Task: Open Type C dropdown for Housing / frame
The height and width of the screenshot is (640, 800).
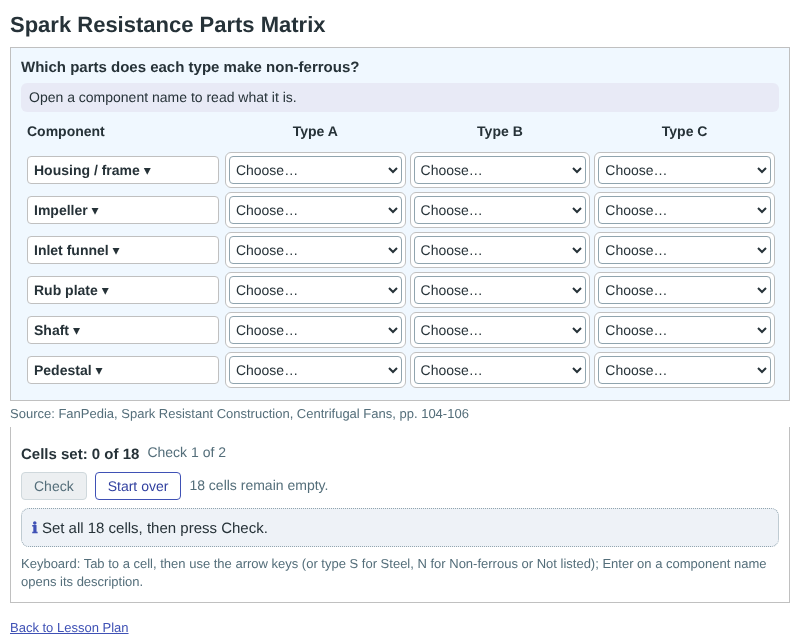Action: (x=684, y=170)
